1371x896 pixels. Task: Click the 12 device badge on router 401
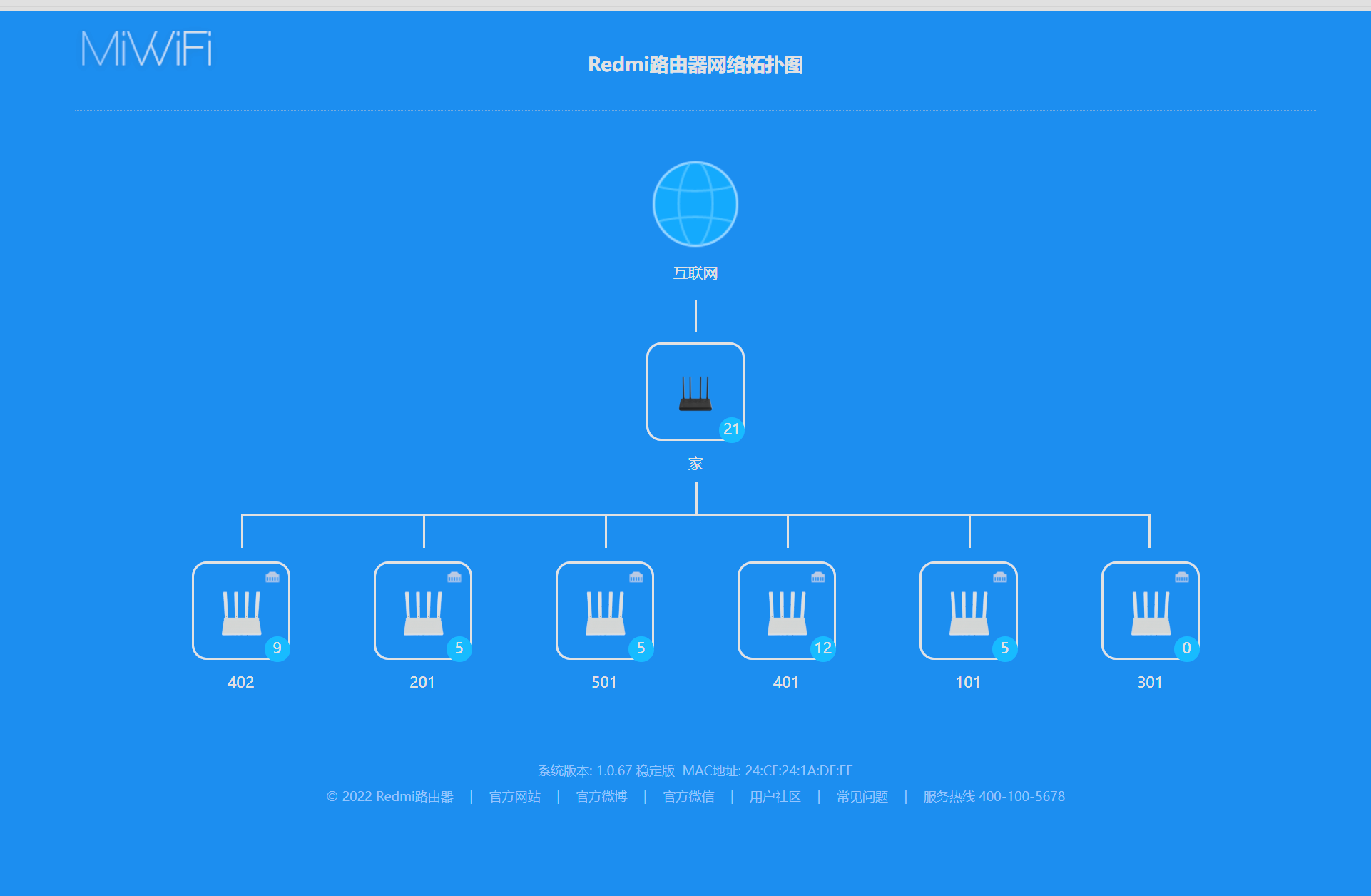[x=822, y=648]
